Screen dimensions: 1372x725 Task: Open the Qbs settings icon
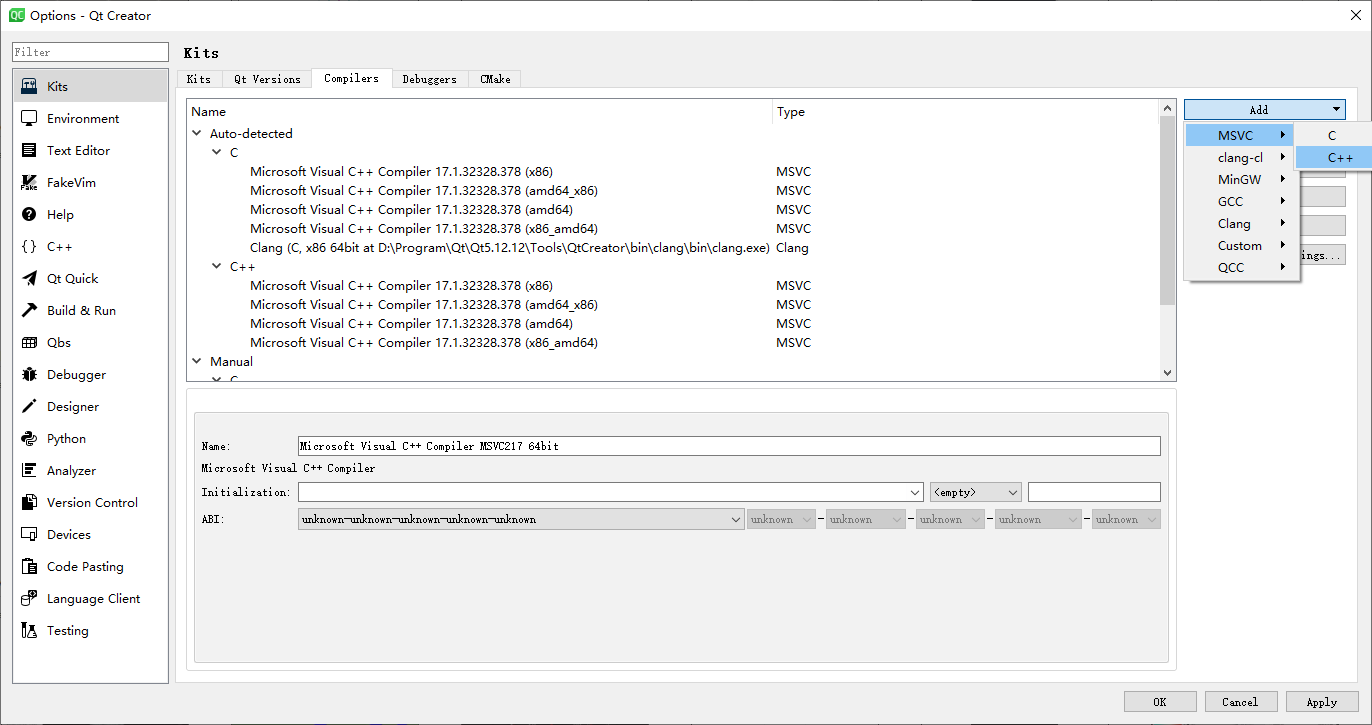(x=29, y=342)
